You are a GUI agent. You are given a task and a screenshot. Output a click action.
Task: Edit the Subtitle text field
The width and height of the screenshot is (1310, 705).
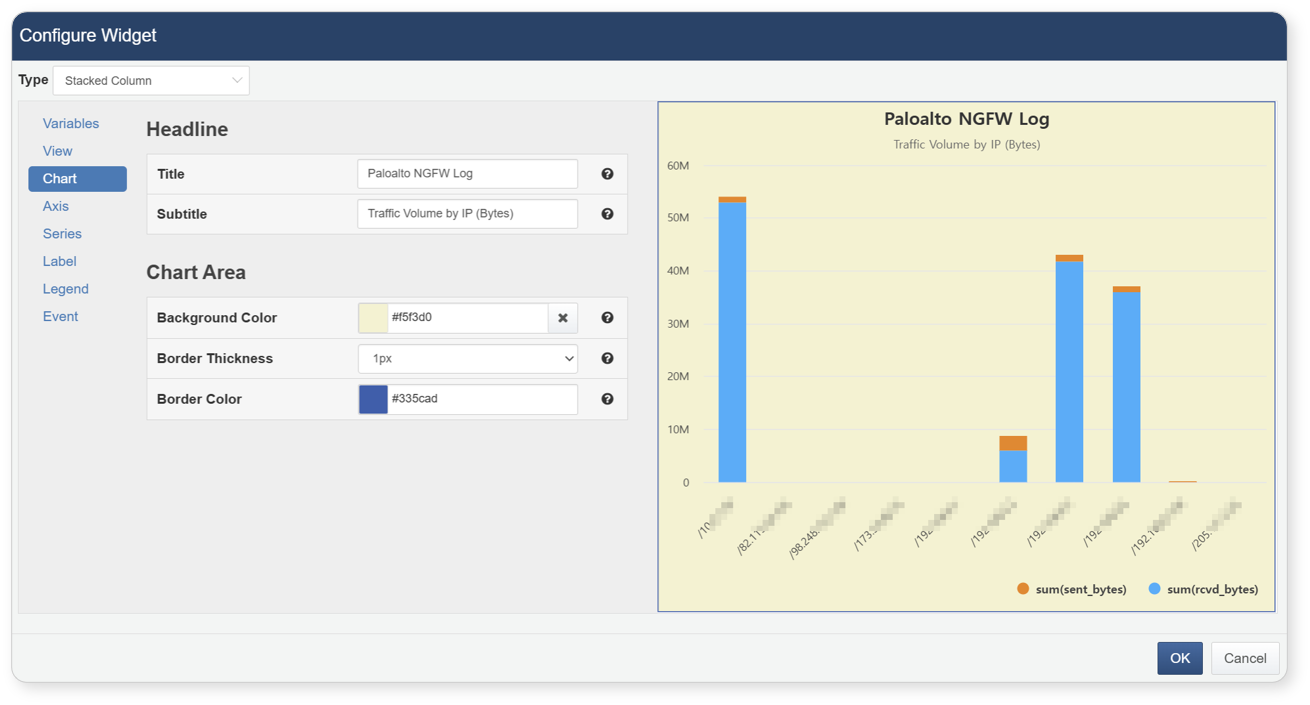pos(468,214)
